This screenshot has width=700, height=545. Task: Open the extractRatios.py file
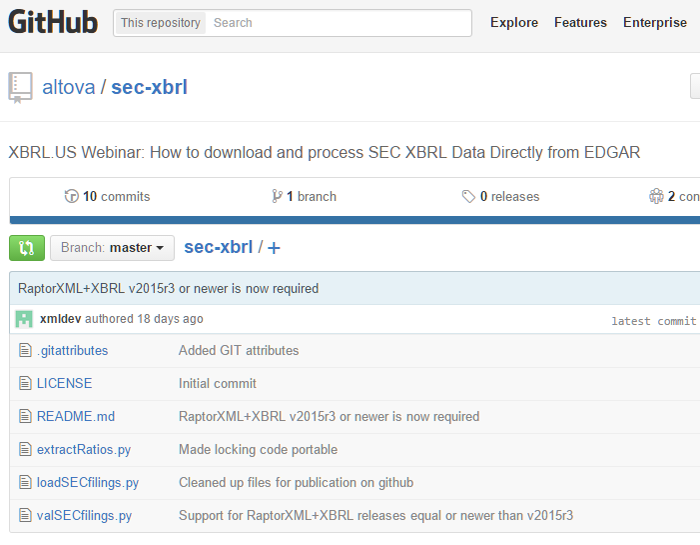click(x=84, y=450)
